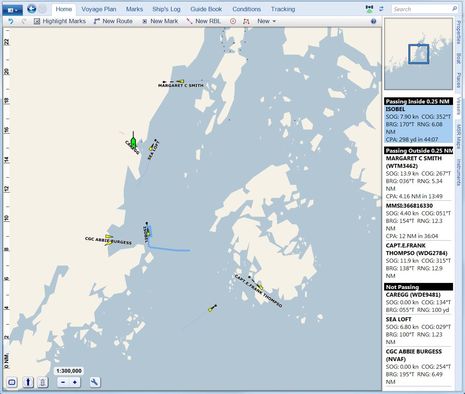This screenshot has width=465, height=394.
Task: Open the application menu dropdown
Action: (12, 10)
